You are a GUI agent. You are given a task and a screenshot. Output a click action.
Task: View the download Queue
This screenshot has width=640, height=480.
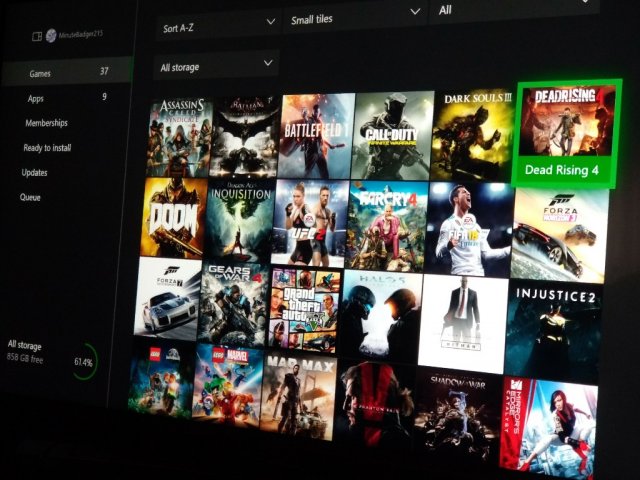(30, 198)
